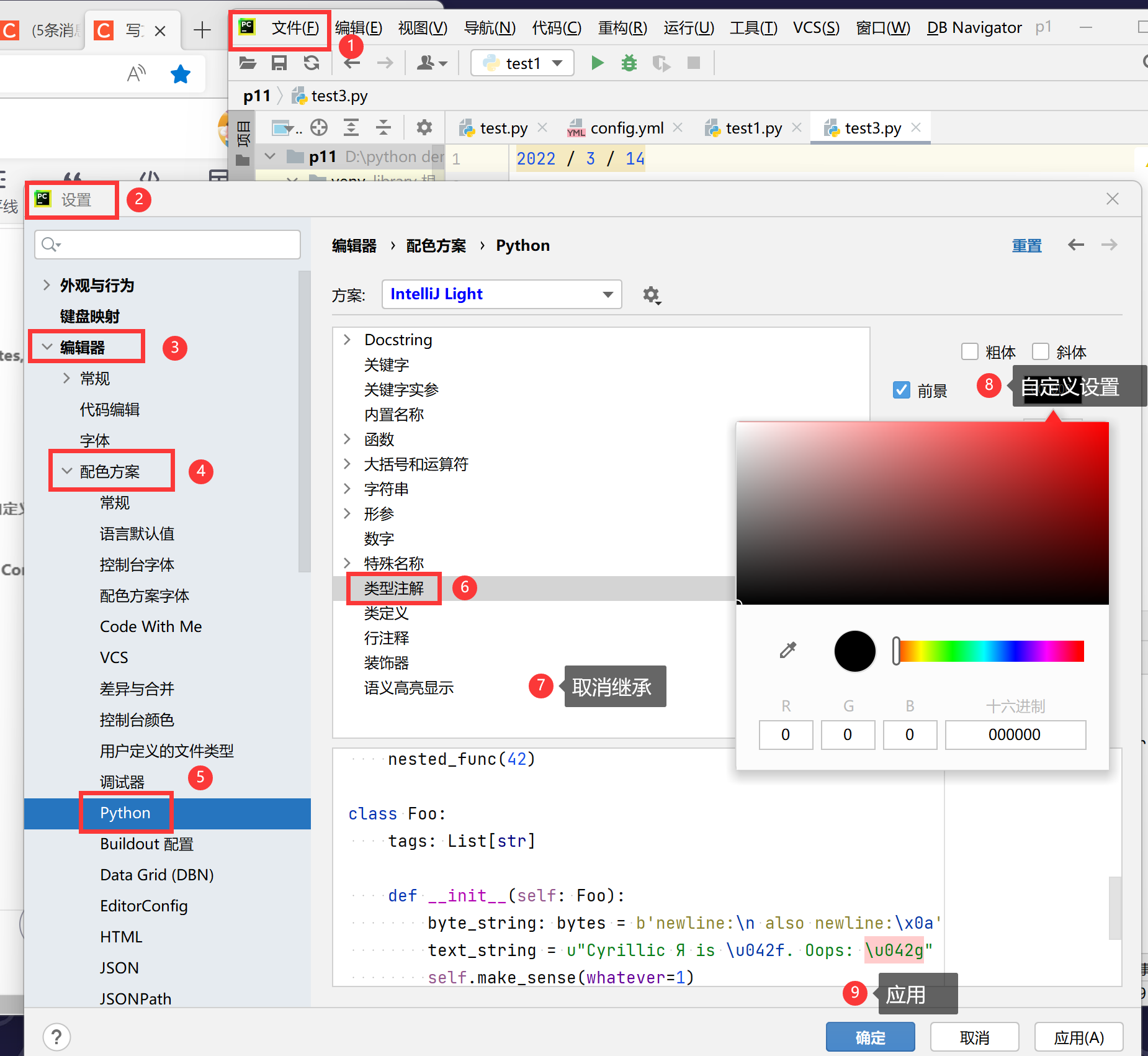
Task: Open a new browser tab with plus icon
Action: 202,30
